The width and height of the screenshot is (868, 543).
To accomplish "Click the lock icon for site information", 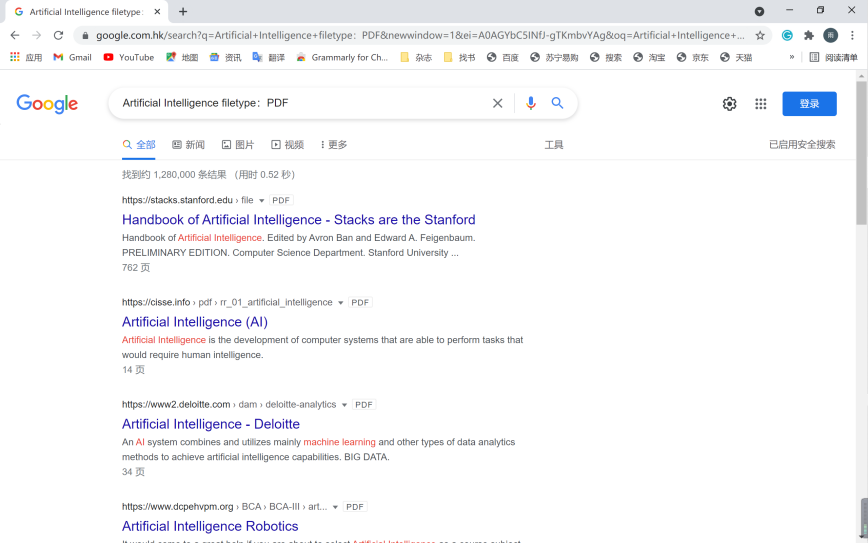I will pyautogui.click(x=85, y=35).
